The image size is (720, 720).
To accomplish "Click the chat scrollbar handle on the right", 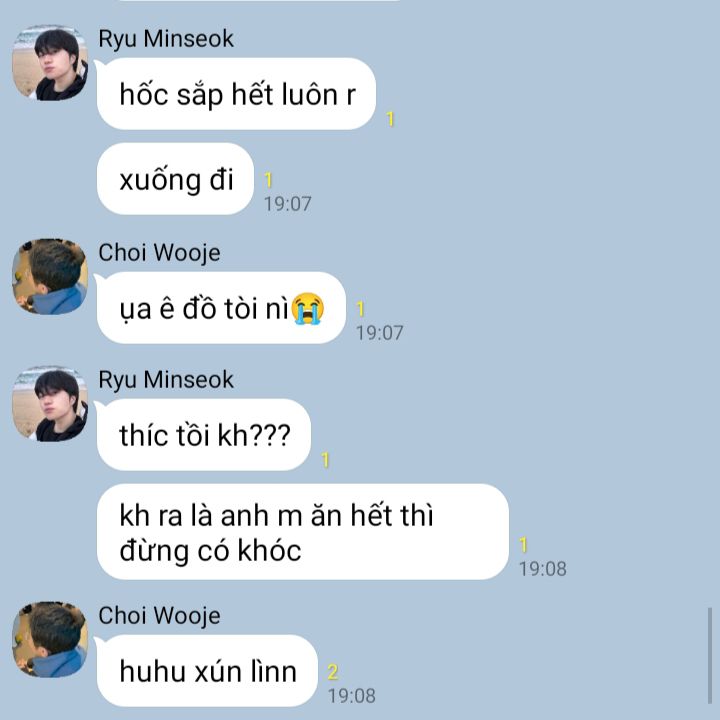I will pos(709,656).
